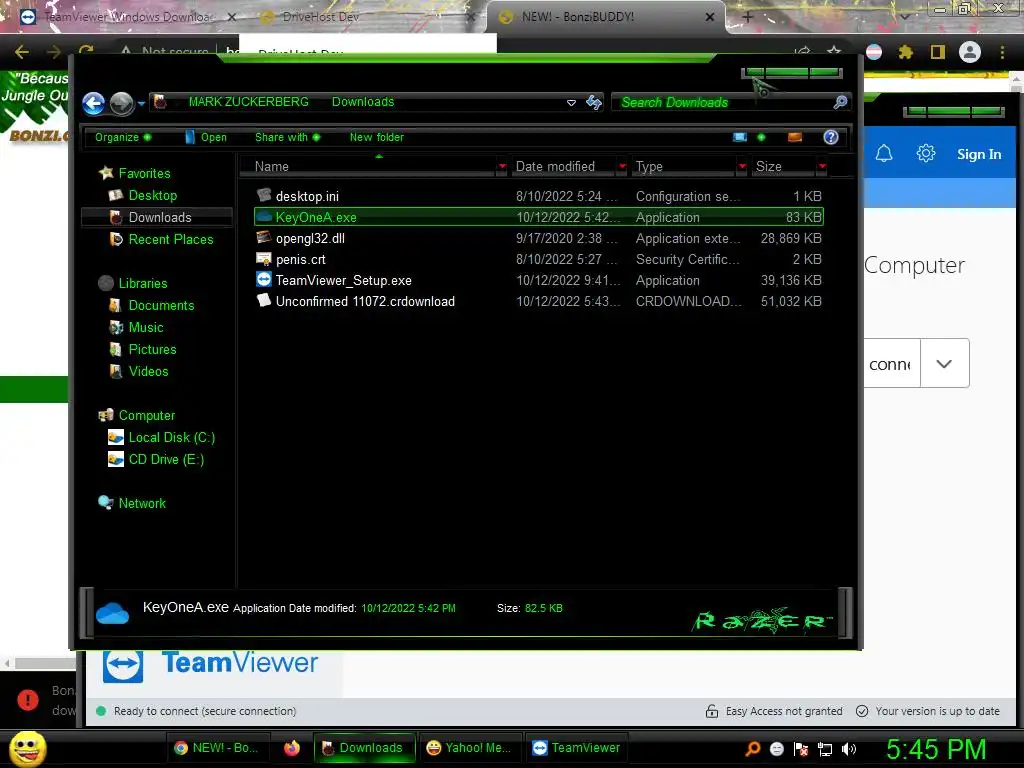Viewport: 1024px width, 768px height.
Task: Click the opengl32.dll file icon
Action: click(264, 238)
